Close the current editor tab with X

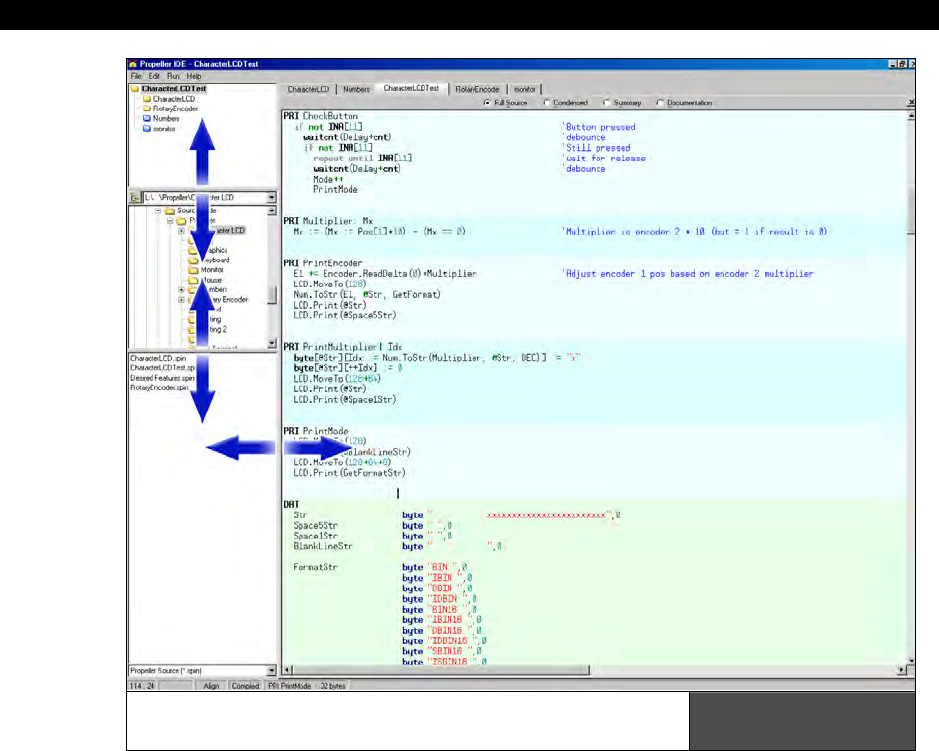point(911,103)
